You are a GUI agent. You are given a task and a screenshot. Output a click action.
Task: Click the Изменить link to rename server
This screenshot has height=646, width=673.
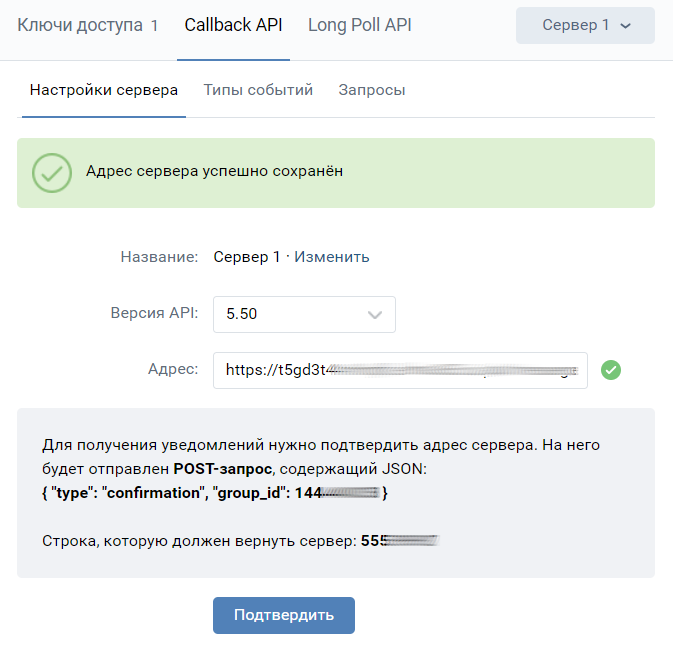tap(331, 257)
